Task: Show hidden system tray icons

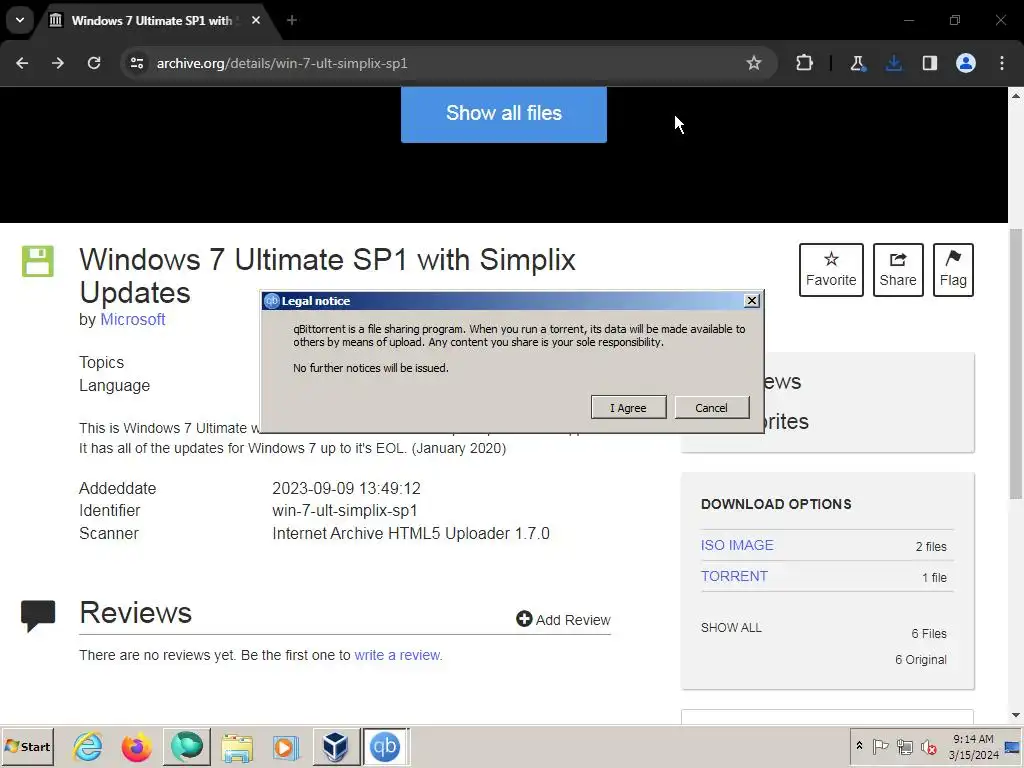Action: click(x=859, y=746)
